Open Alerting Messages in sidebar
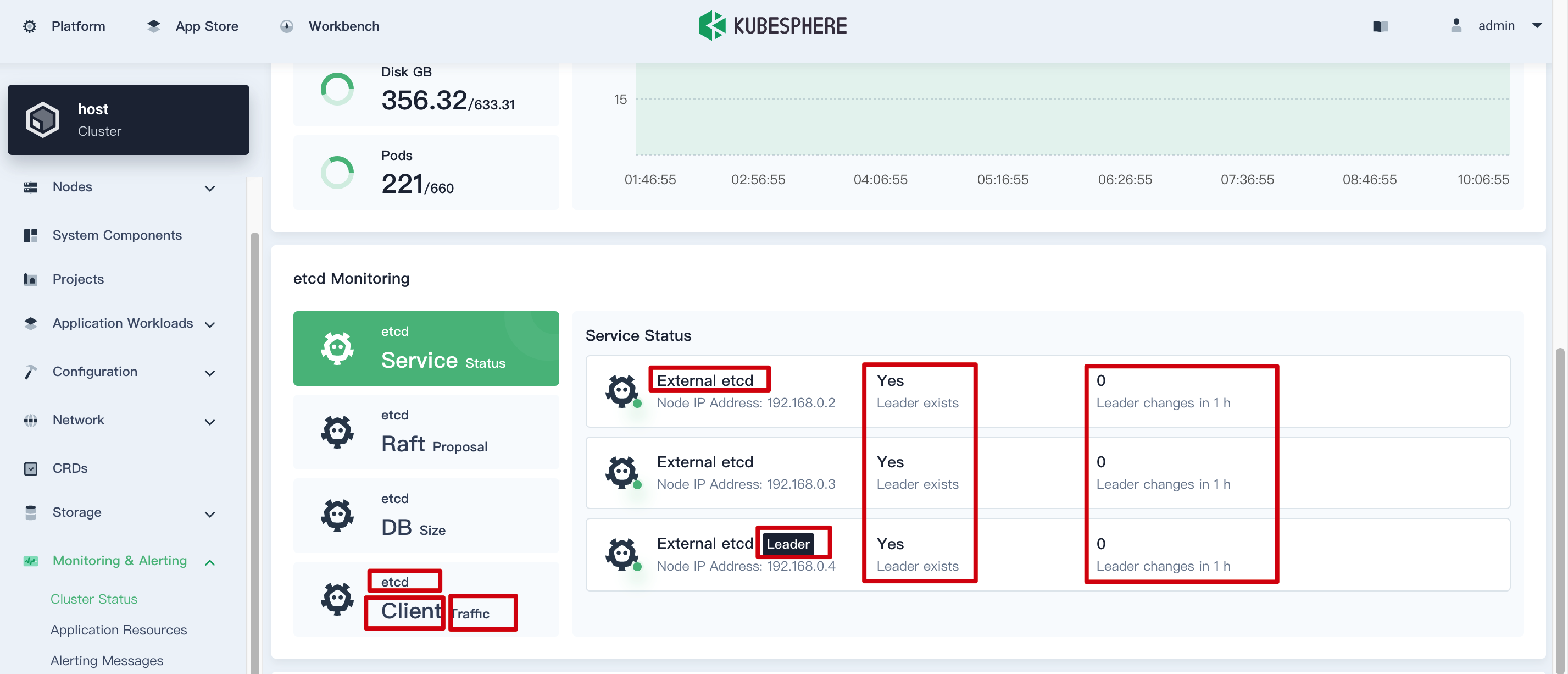This screenshot has width=1568, height=674. (107, 660)
